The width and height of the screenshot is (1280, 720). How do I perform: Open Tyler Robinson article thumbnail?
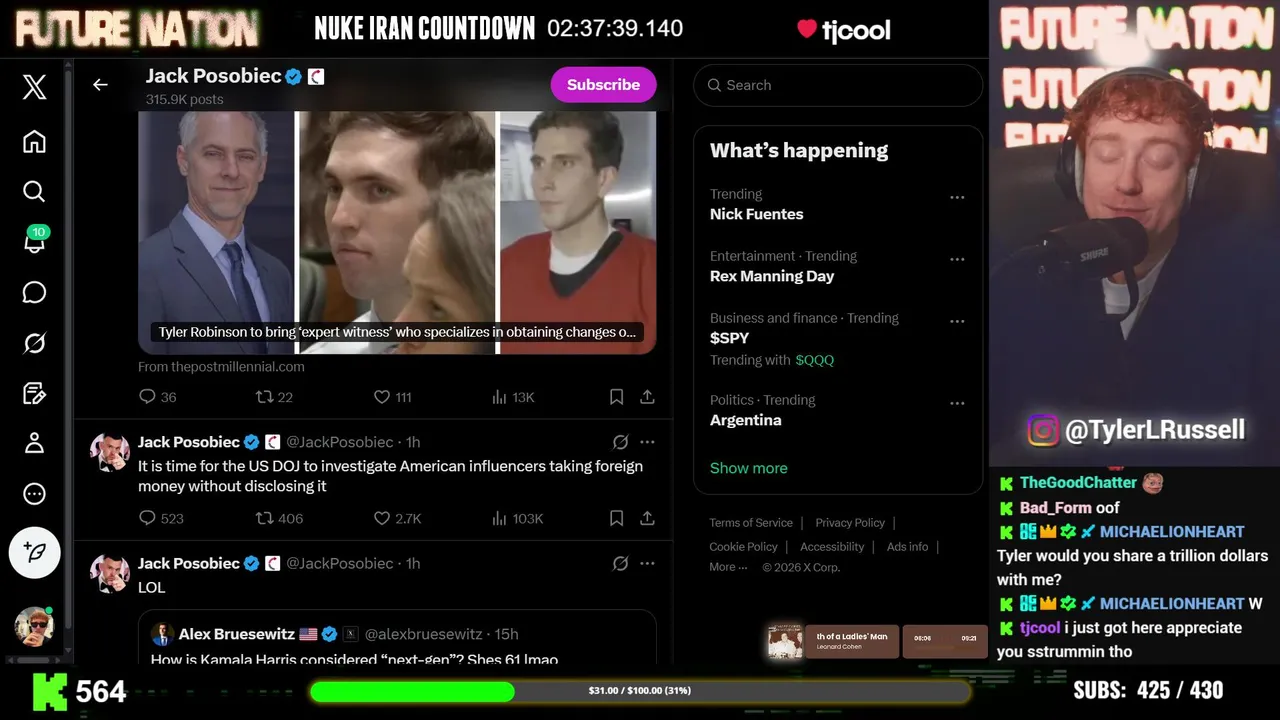point(397,232)
